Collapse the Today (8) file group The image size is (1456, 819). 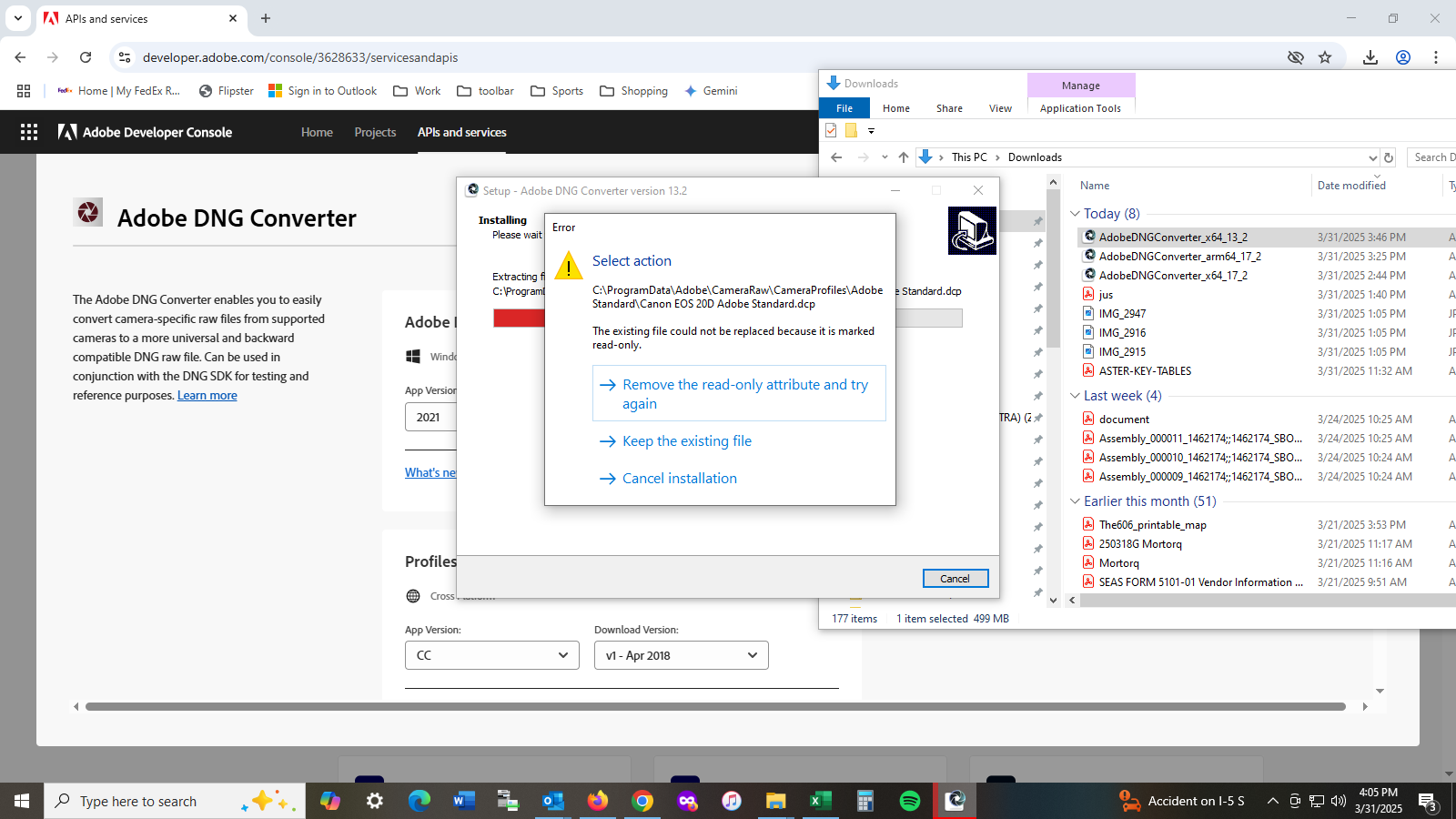[1076, 213]
